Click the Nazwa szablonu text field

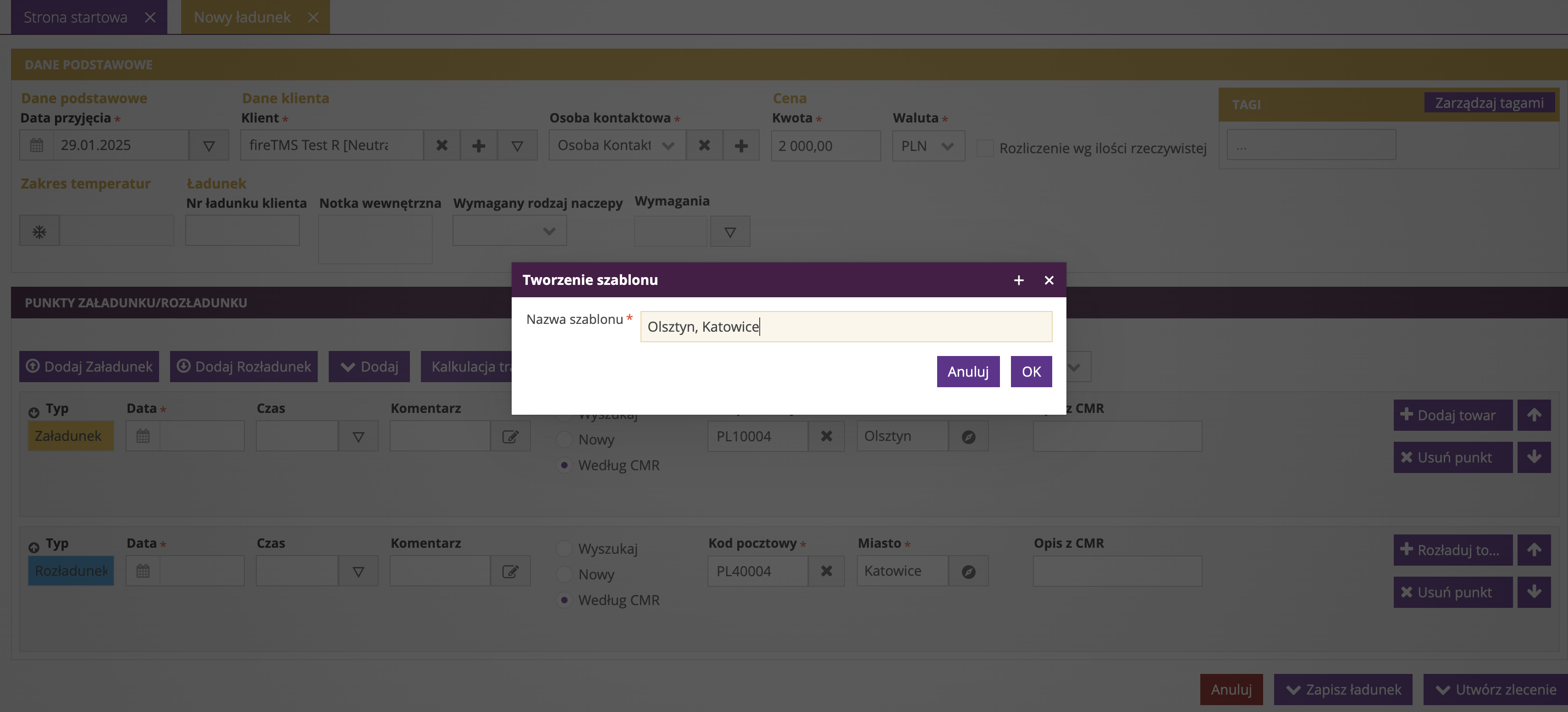click(x=845, y=327)
